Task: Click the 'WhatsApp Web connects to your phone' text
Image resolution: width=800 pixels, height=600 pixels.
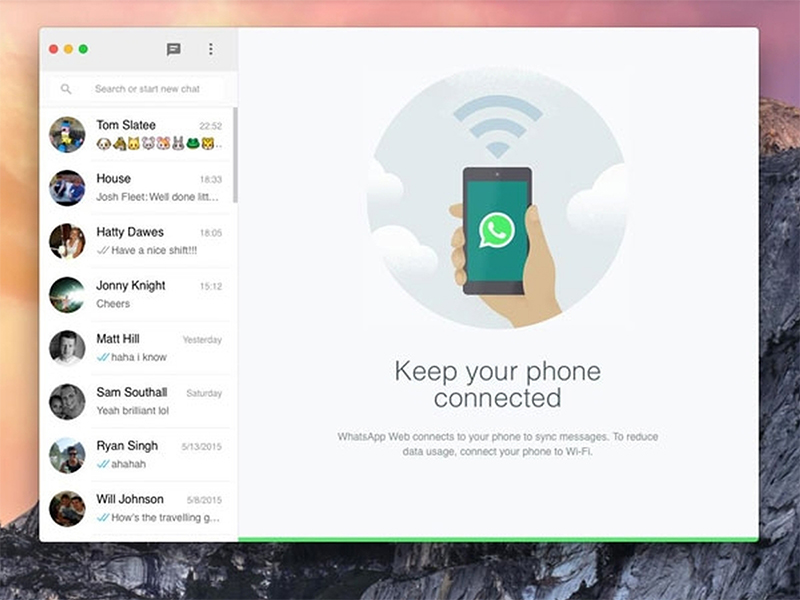Action: coord(498,444)
